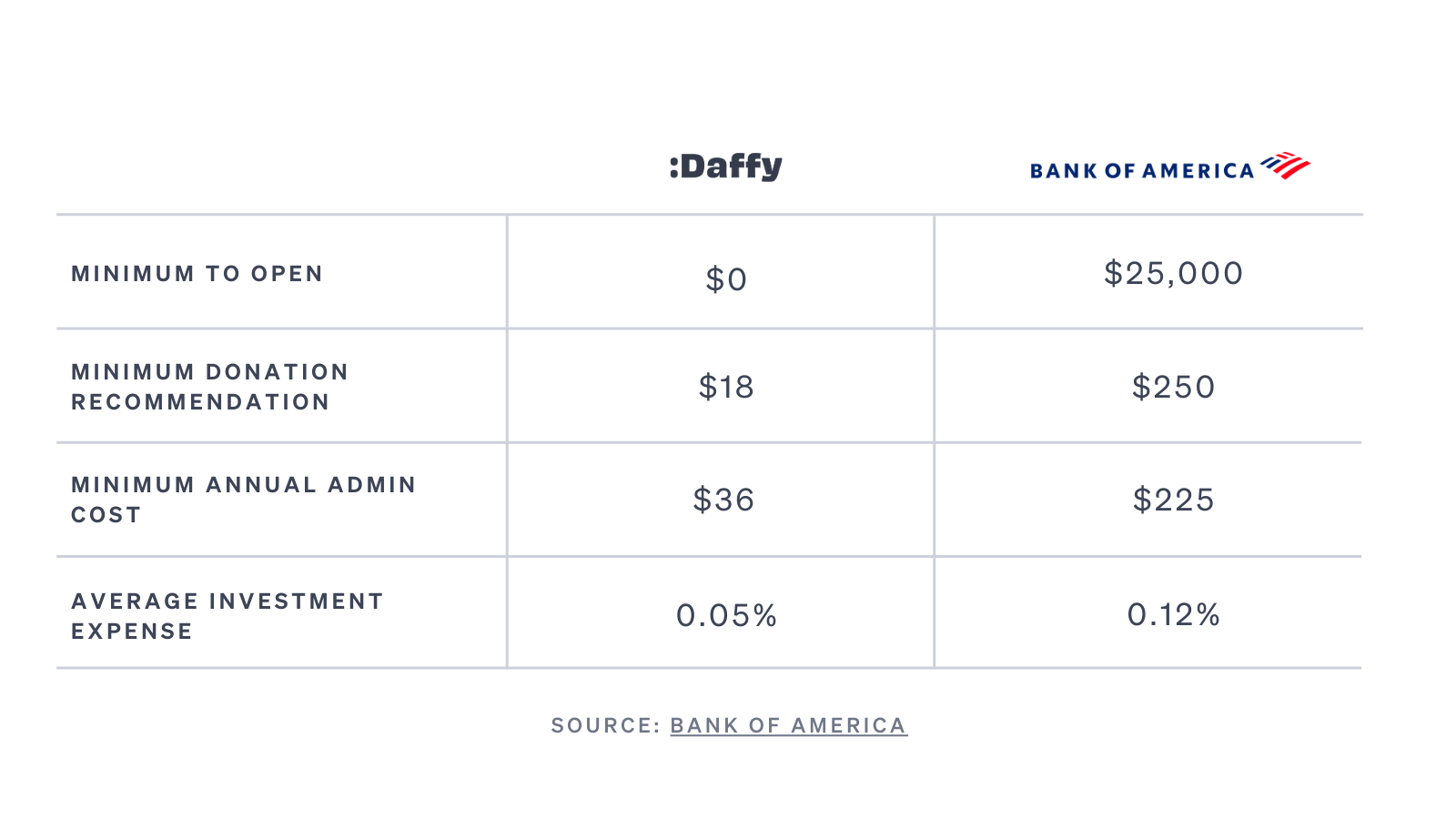The image size is (1456, 819).
Task: Select the 0.12% expense value
Action: click(x=1173, y=614)
